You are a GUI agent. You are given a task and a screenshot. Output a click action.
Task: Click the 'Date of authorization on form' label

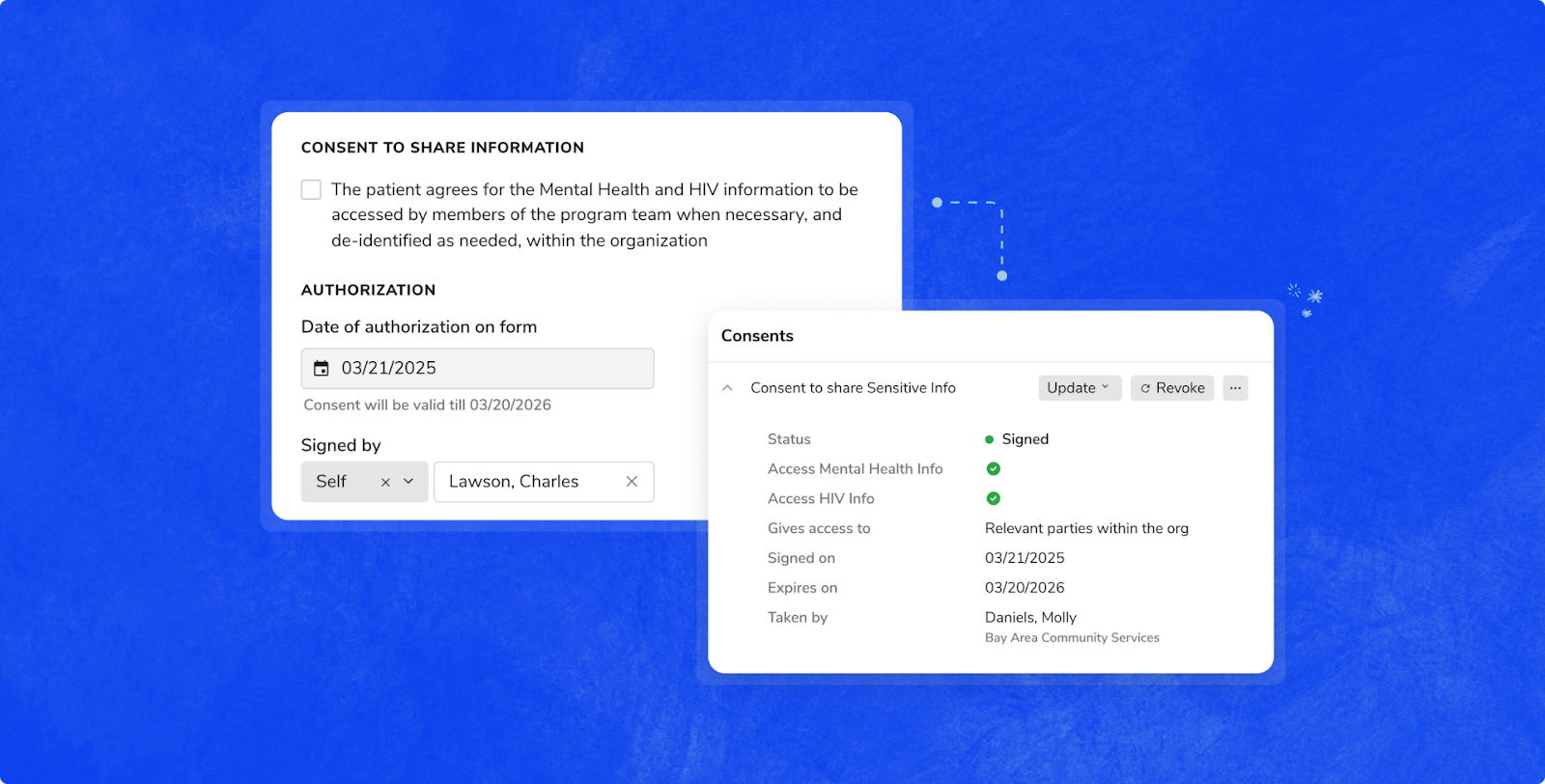click(419, 327)
